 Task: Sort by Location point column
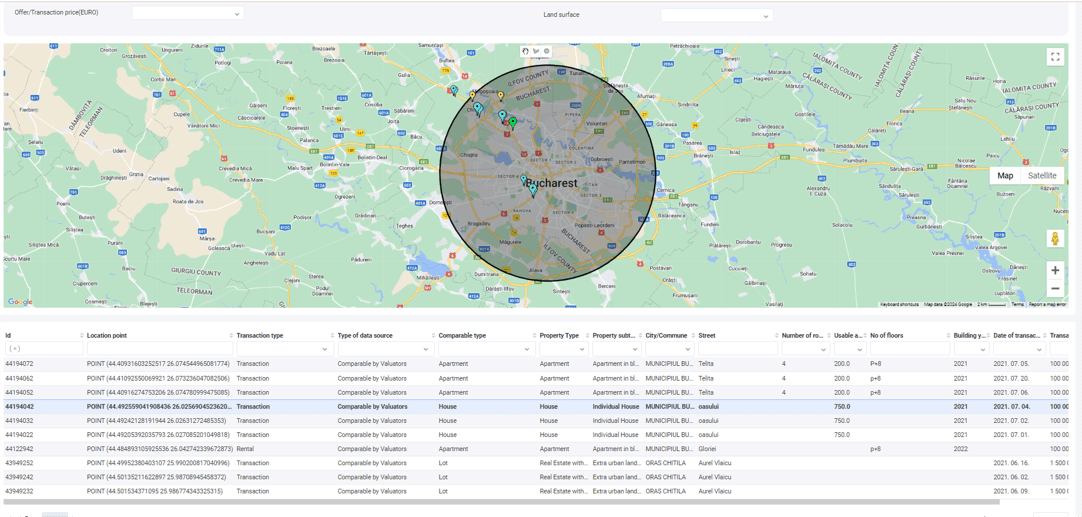(x=231, y=335)
